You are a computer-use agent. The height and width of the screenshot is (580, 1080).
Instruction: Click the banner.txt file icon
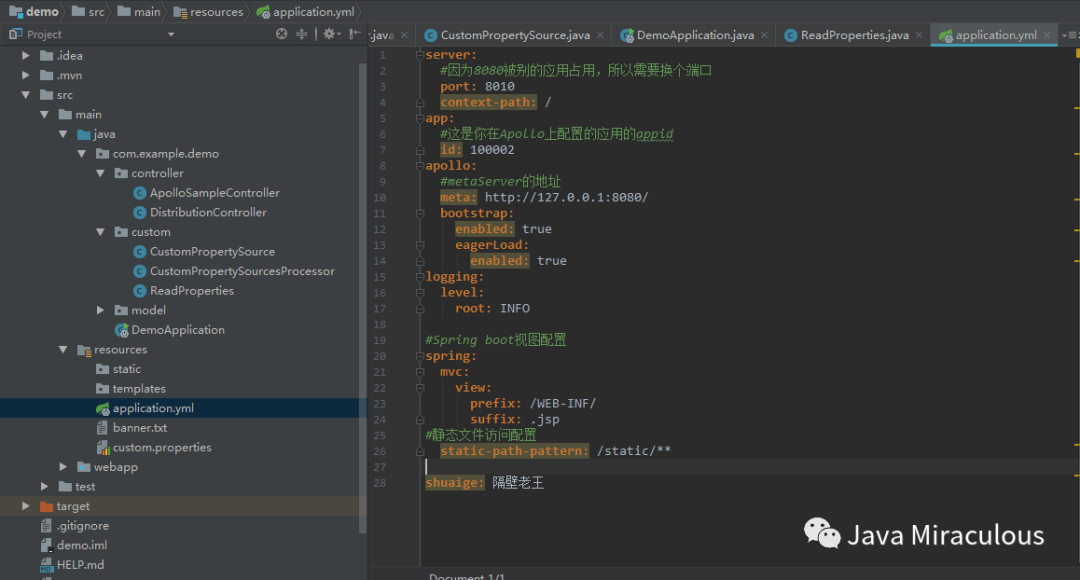tap(103, 428)
